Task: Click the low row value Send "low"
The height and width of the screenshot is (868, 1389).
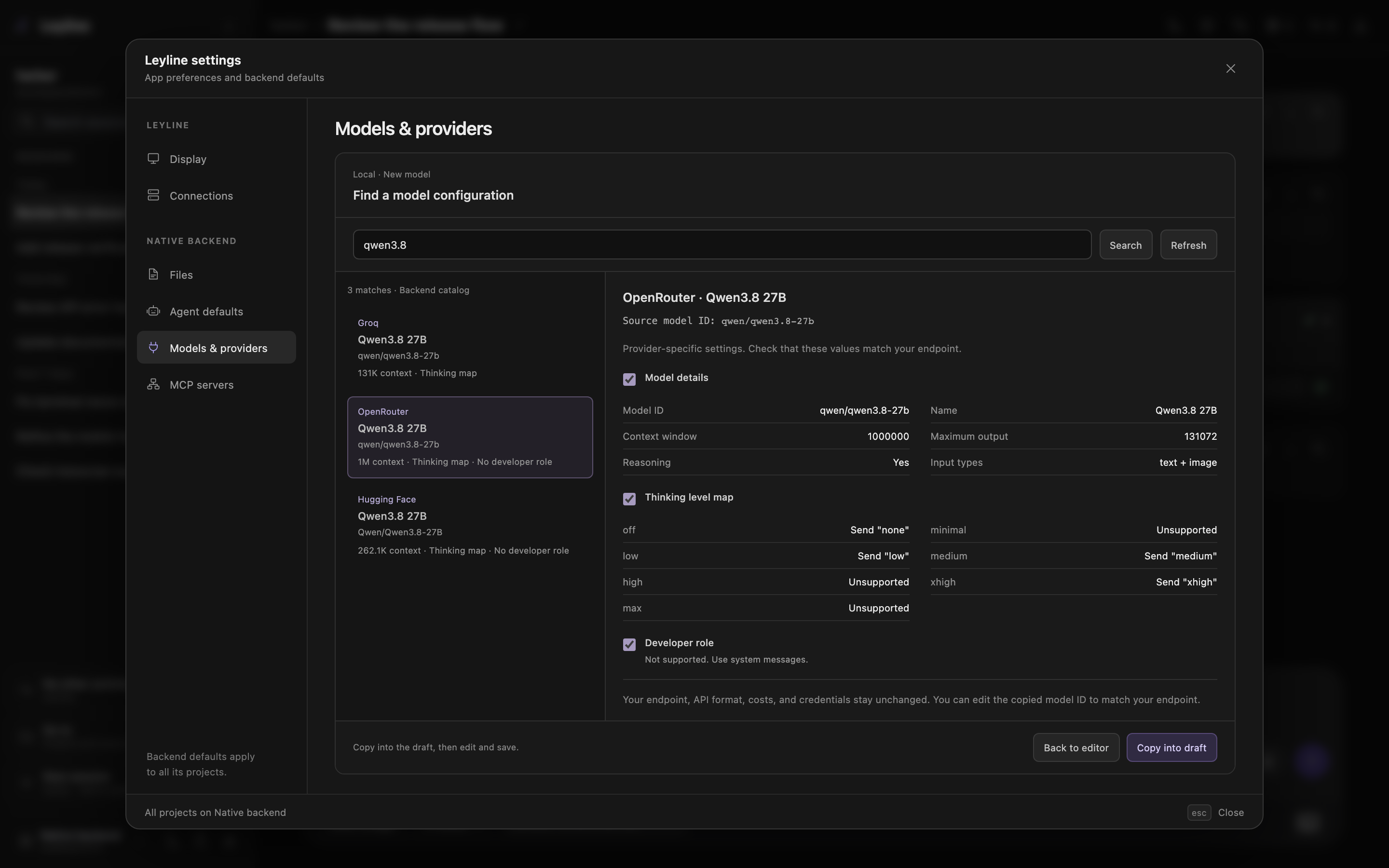Action: pyautogui.click(x=883, y=556)
